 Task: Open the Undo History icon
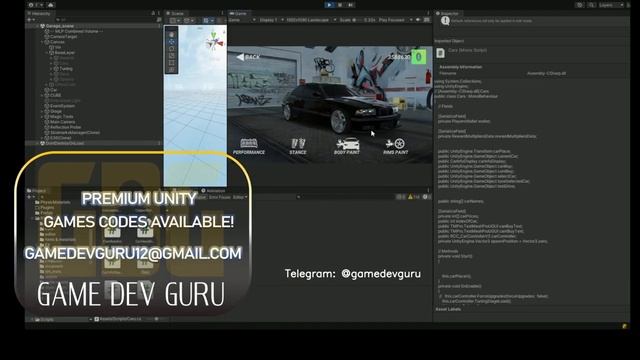(x=580, y=5)
